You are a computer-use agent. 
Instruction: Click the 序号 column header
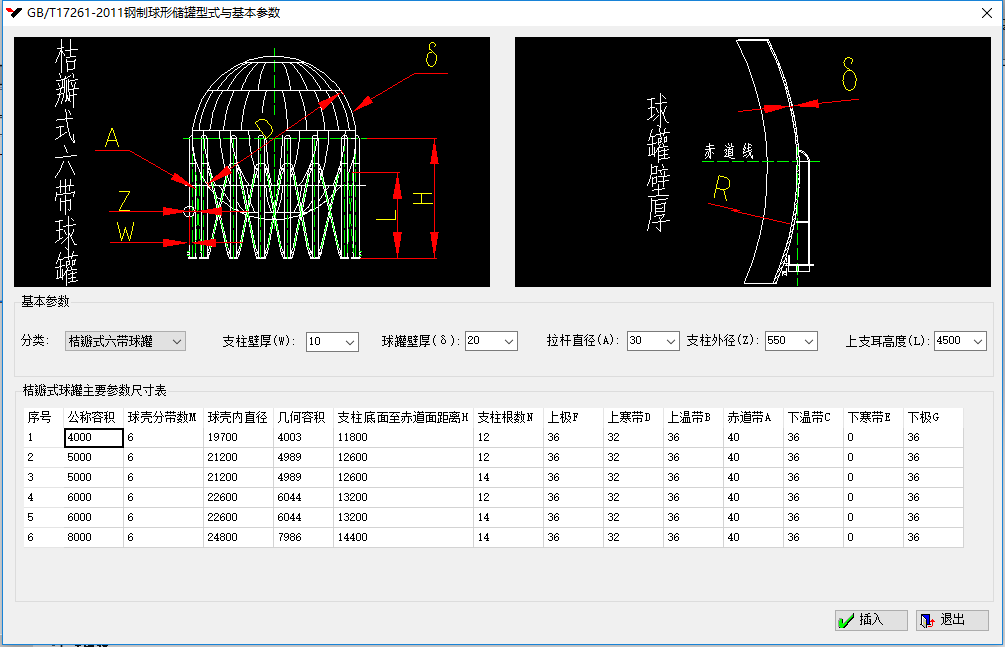tap(40, 417)
